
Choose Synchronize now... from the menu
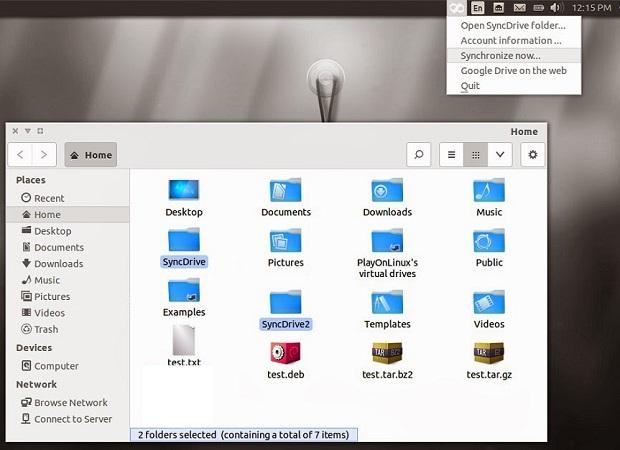pyautogui.click(x=514, y=55)
